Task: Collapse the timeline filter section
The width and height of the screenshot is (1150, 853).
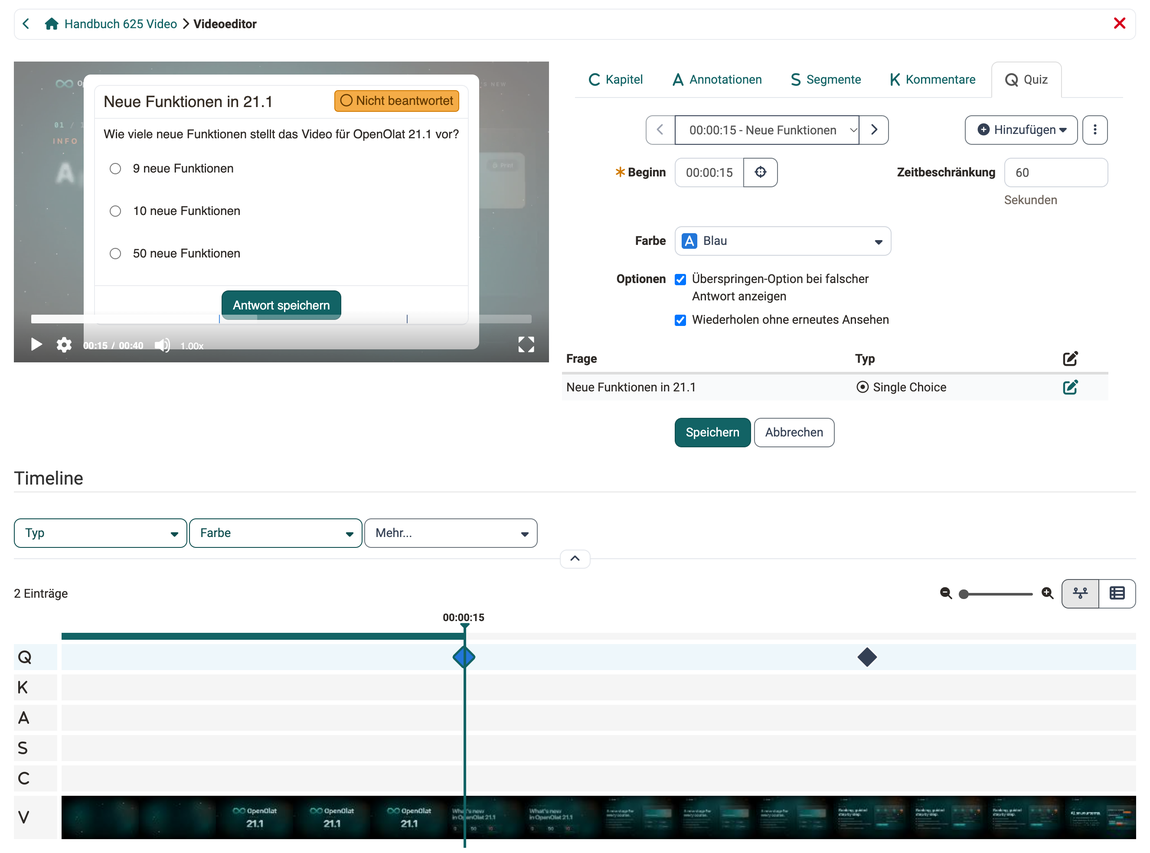Action: pyautogui.click(x=575, y=559)
